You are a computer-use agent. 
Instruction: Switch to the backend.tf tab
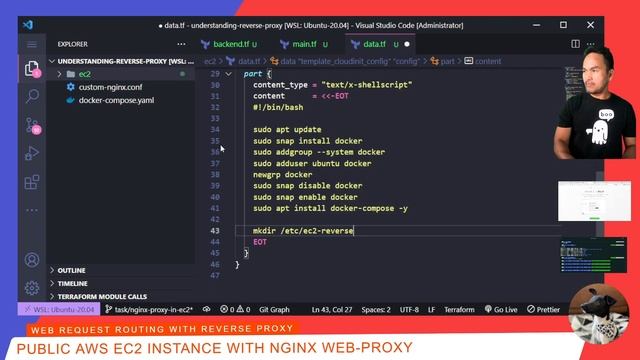[x=231, y=44]
